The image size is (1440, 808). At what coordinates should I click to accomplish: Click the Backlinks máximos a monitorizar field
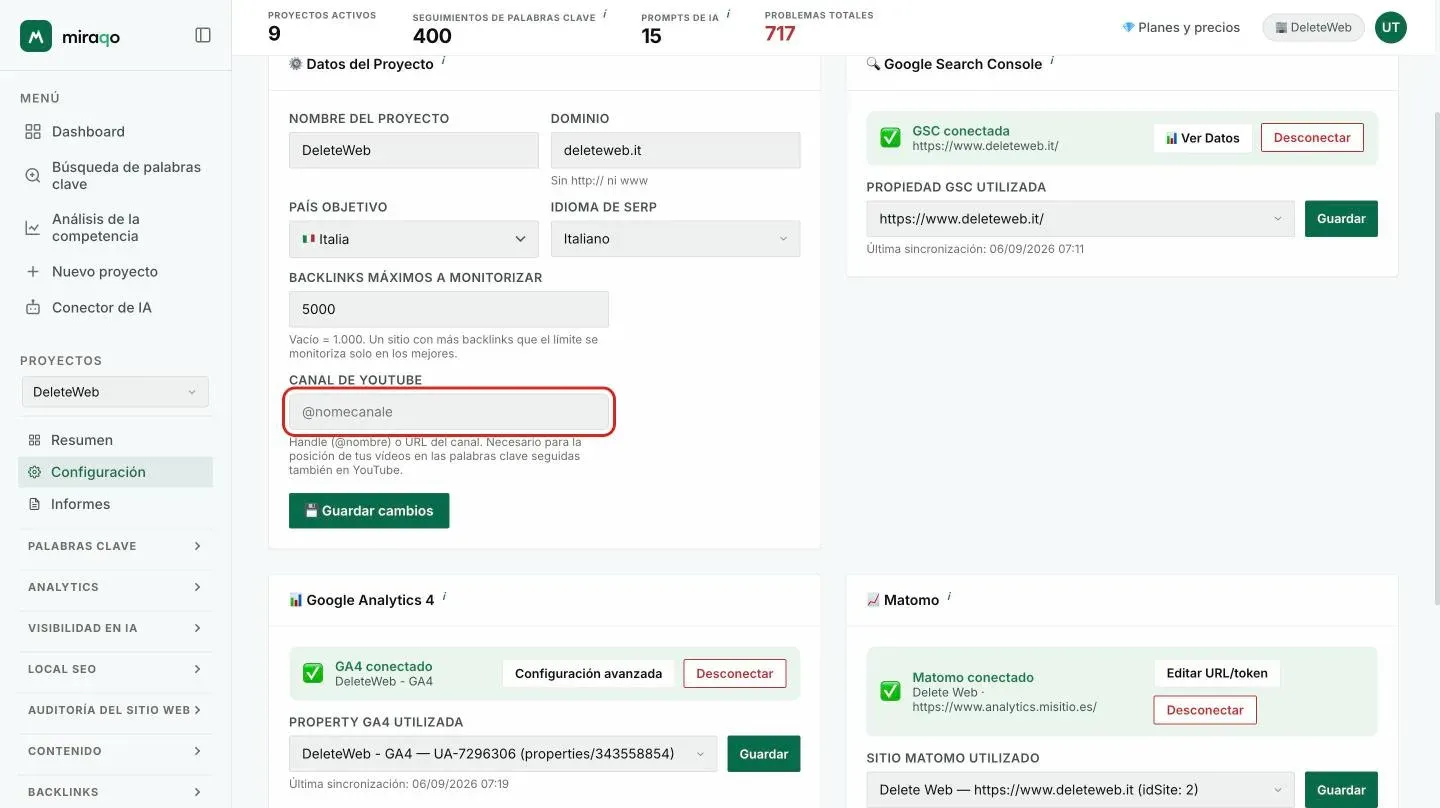click(449, 309)
